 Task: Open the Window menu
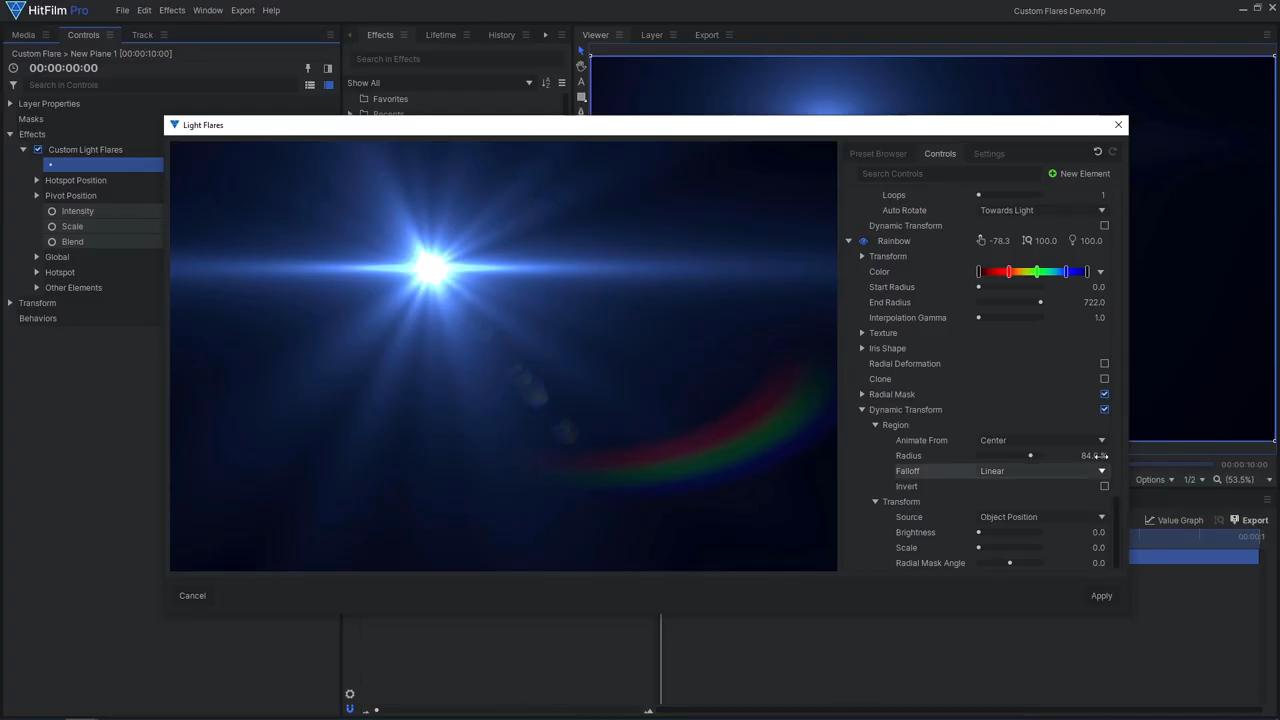[x=208, y=10]
